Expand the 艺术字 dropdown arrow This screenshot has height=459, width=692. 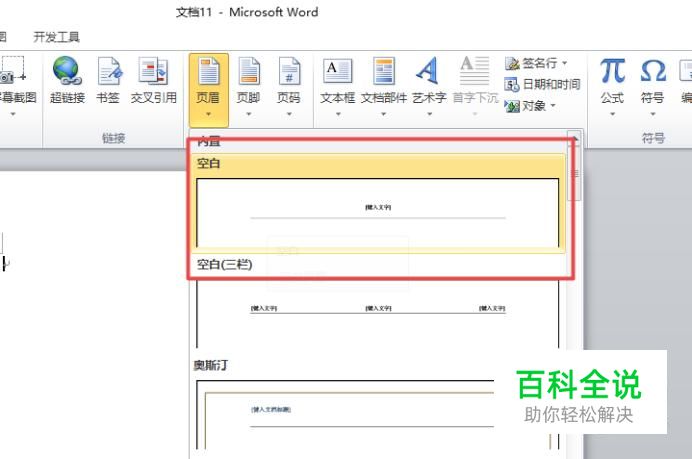[x=429, y=114]
